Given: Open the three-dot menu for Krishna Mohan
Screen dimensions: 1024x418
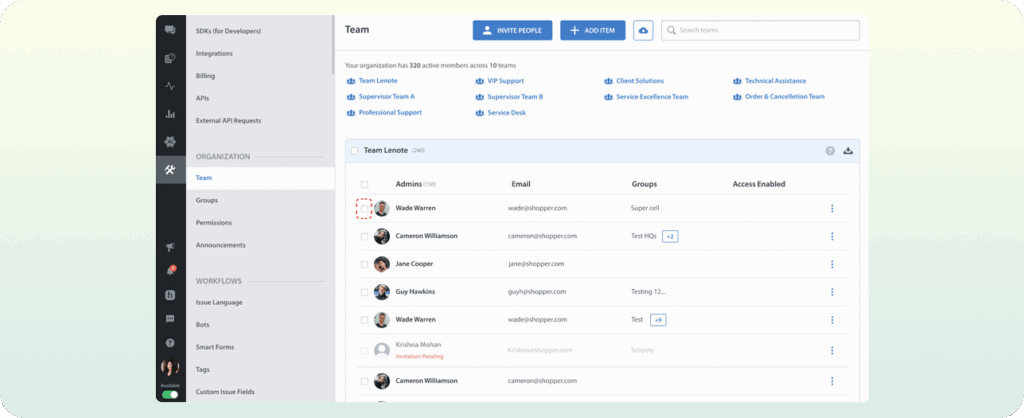Looking at the screenshot, I should [x=832, y=350].
